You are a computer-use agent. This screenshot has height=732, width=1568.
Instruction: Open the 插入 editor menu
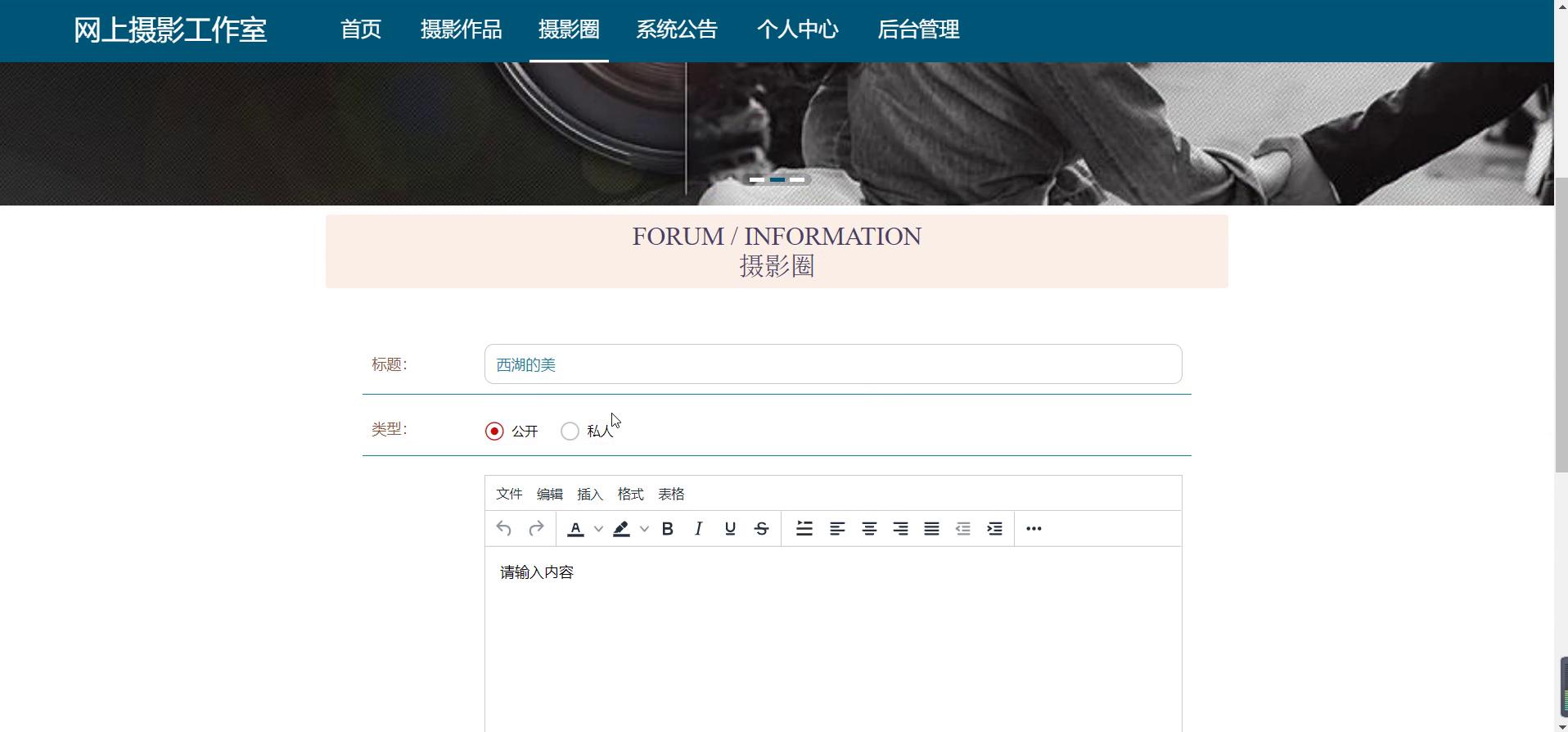[x=589, y=495]
